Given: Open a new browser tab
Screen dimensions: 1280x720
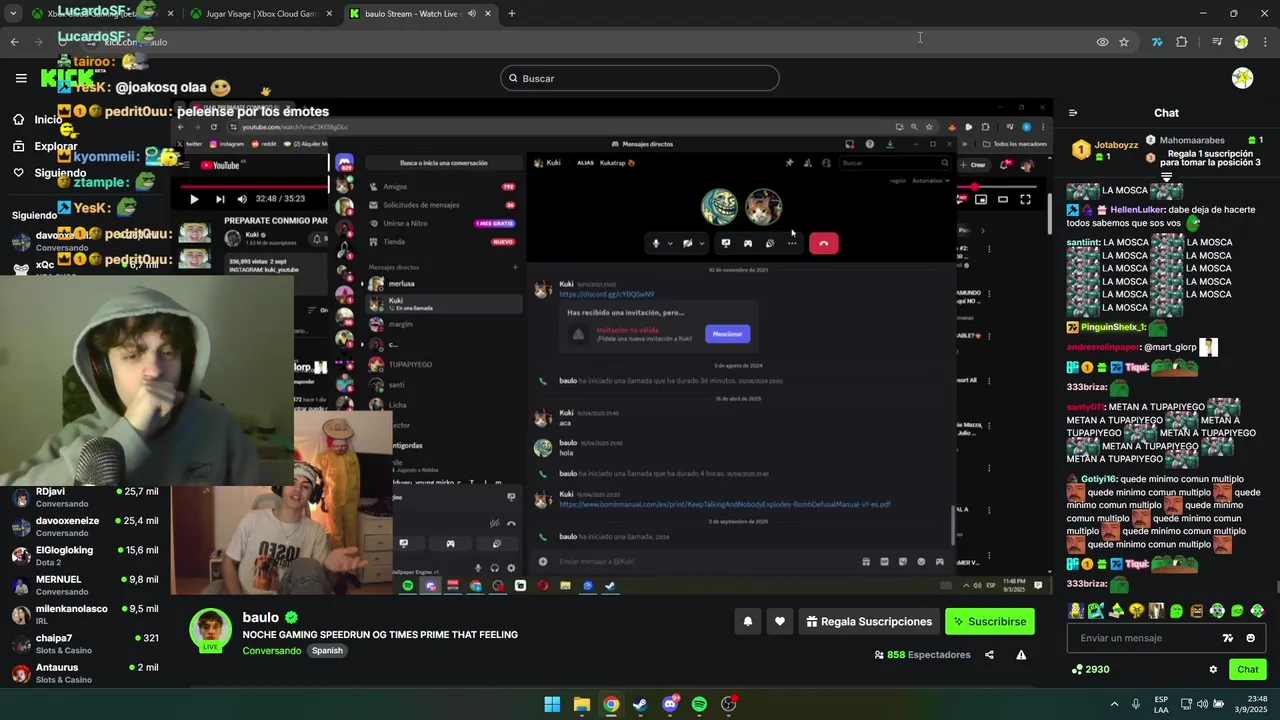Looking at the screenshot, I should 512,14.
